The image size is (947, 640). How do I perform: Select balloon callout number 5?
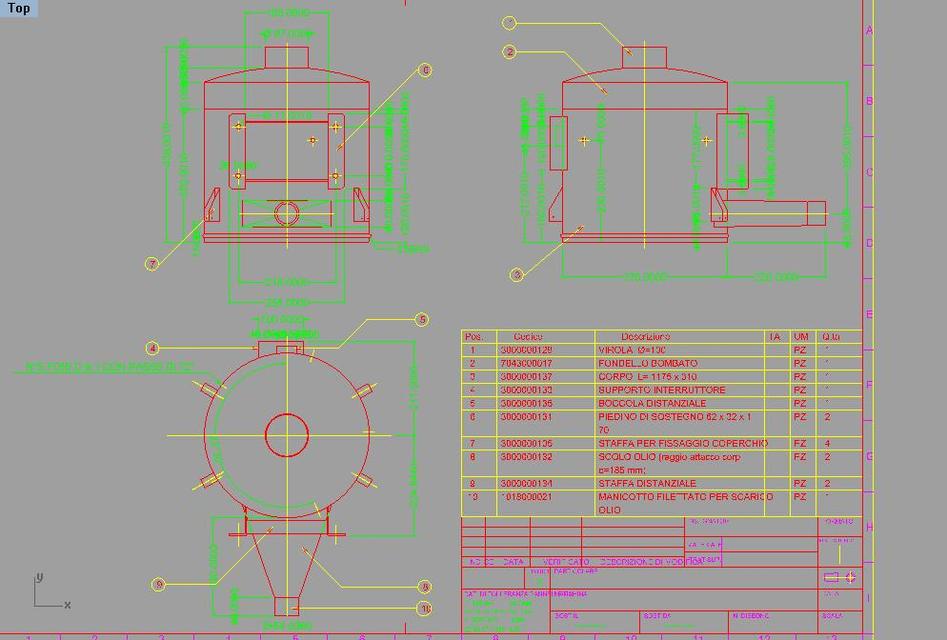click(x=422, y=320)
